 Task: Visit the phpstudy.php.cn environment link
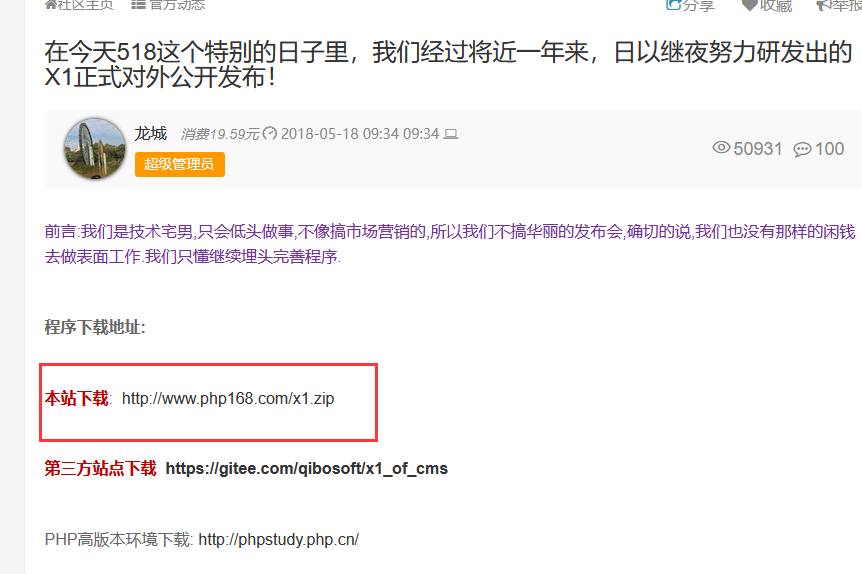point(279,539)
